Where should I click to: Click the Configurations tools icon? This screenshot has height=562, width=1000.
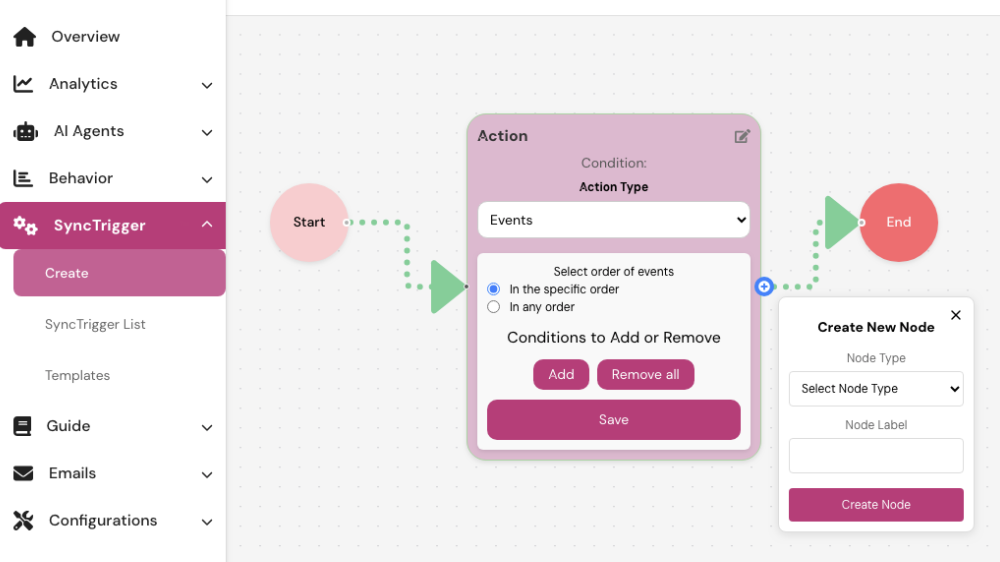tap(23, 520)
